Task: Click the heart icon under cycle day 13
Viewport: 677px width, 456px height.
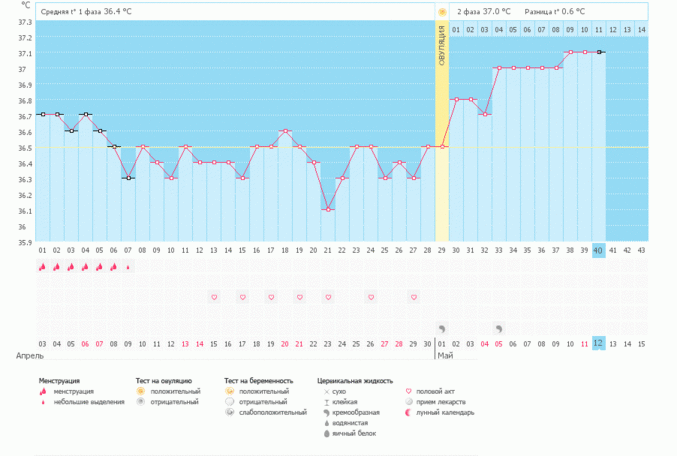Action: 214,297
